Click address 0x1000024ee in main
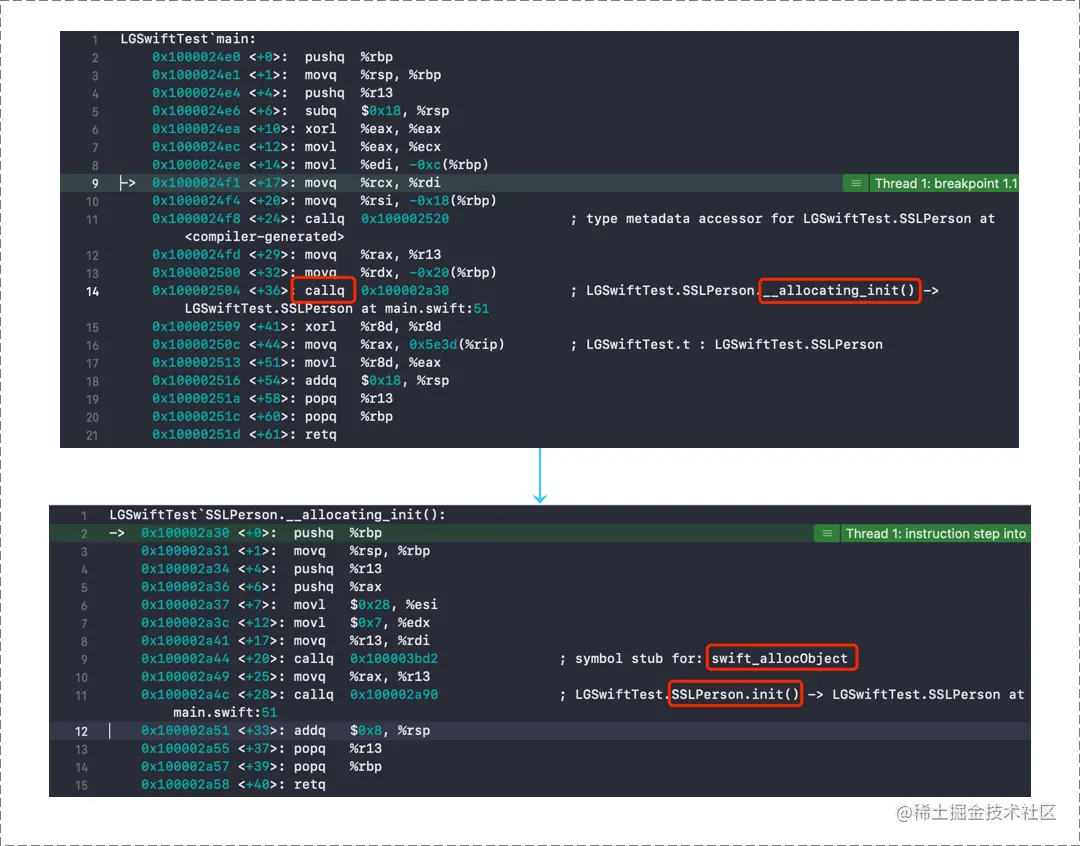Image resolution: width=1080 pixels, height=846 pixels. (x=196, y=164)
